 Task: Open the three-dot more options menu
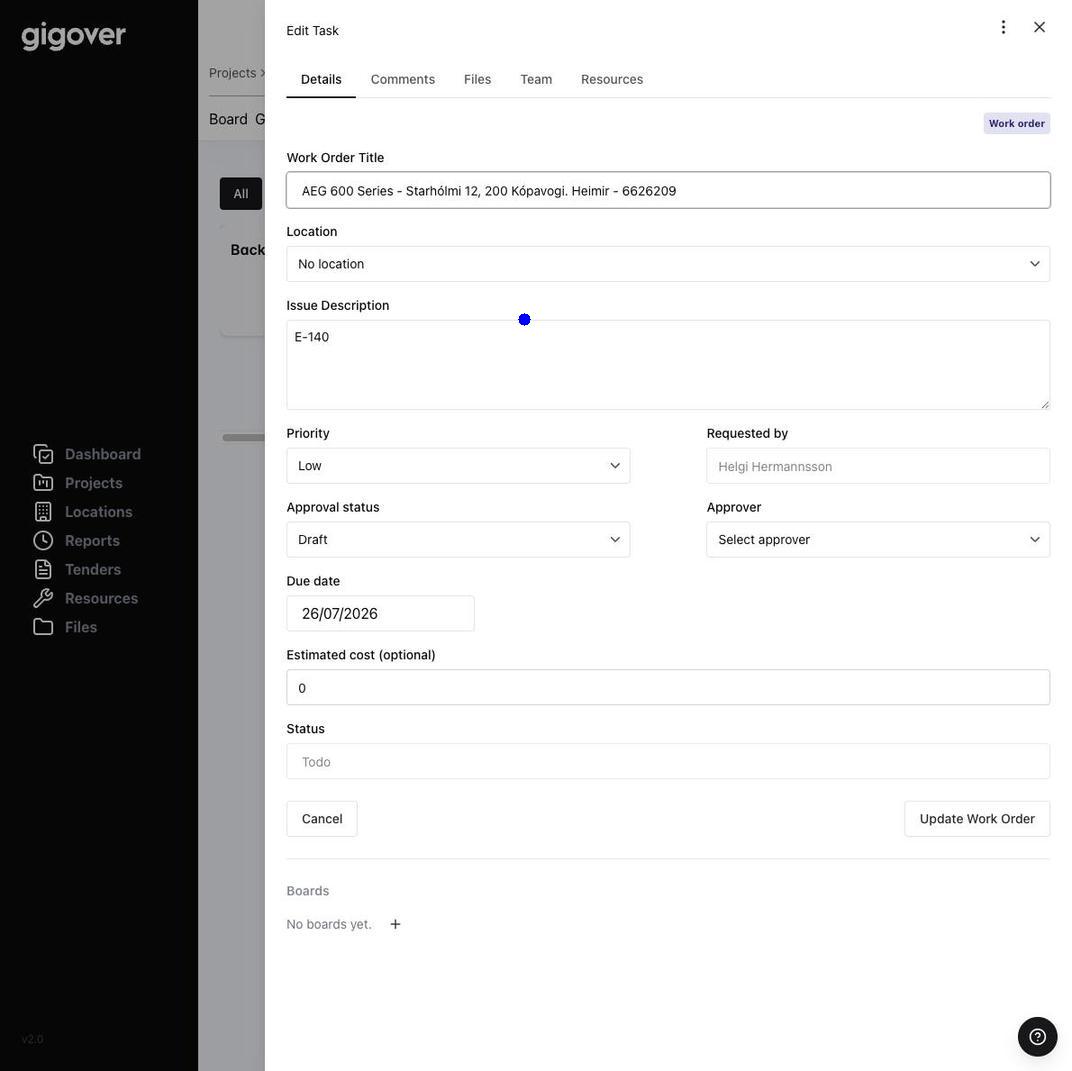1003,27
